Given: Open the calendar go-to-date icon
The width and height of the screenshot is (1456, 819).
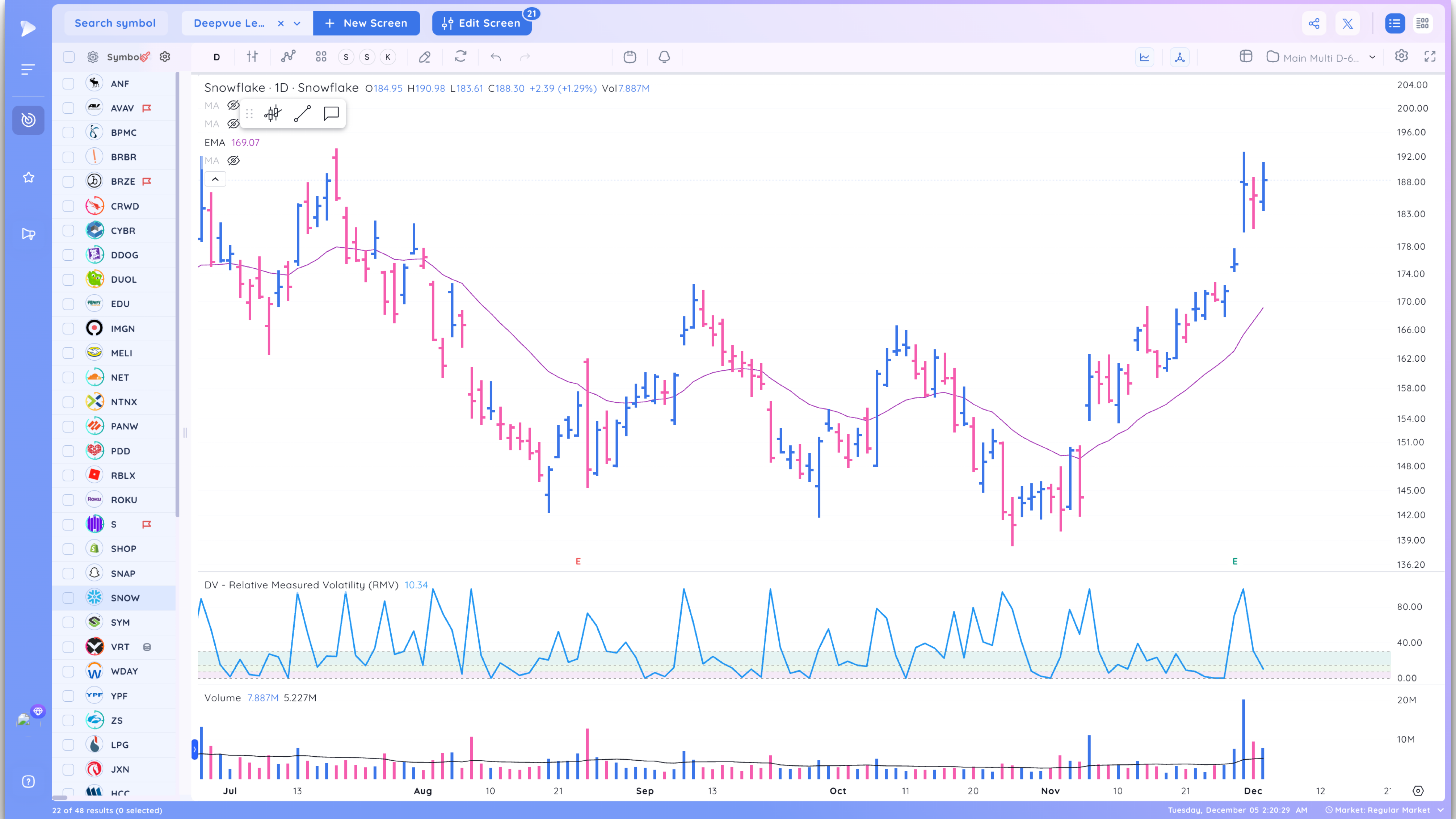Looking at the screenshot, I should coord(630,56).
